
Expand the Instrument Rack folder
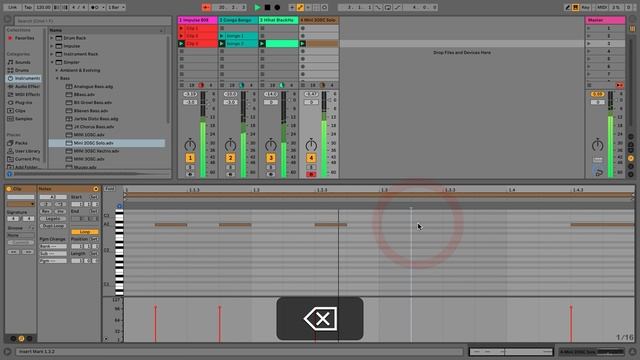(52, 54)
